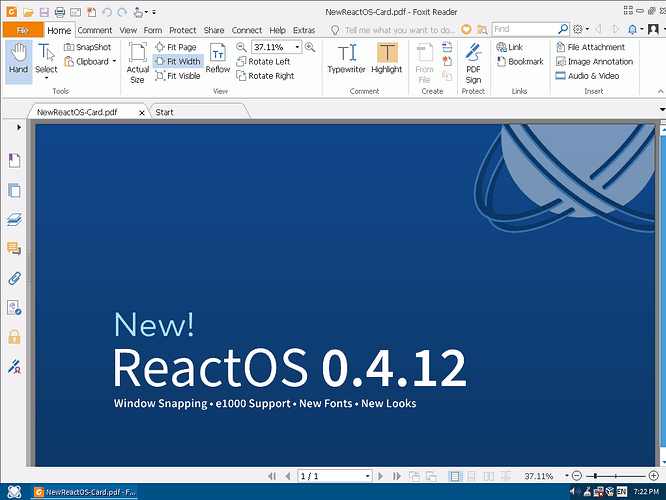Open Attachments paperclip panel in sidebar
This screenshot has width=666, height=500.
coord(14,278)
